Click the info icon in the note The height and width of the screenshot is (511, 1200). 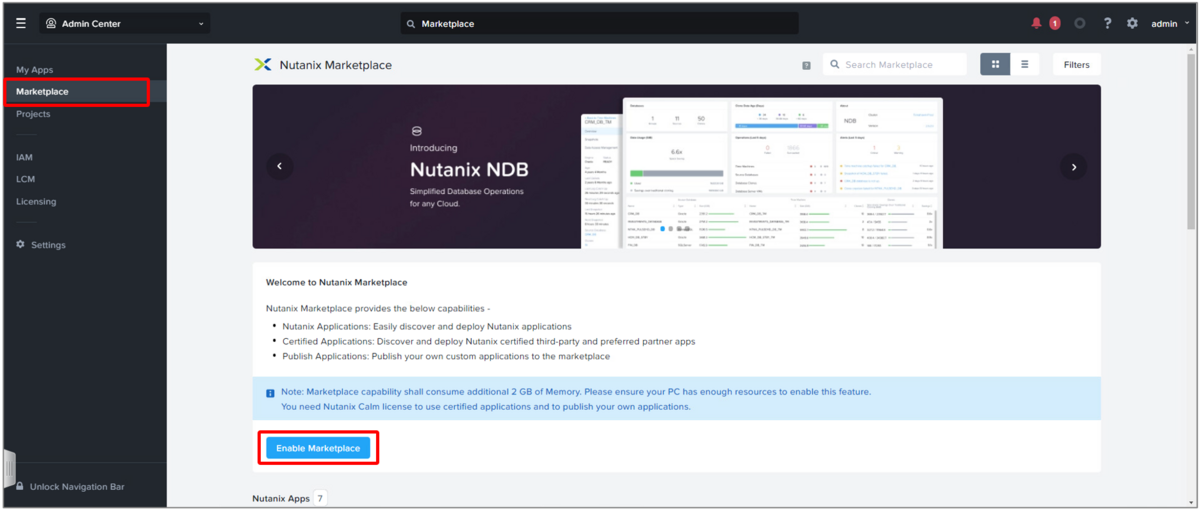270,393
